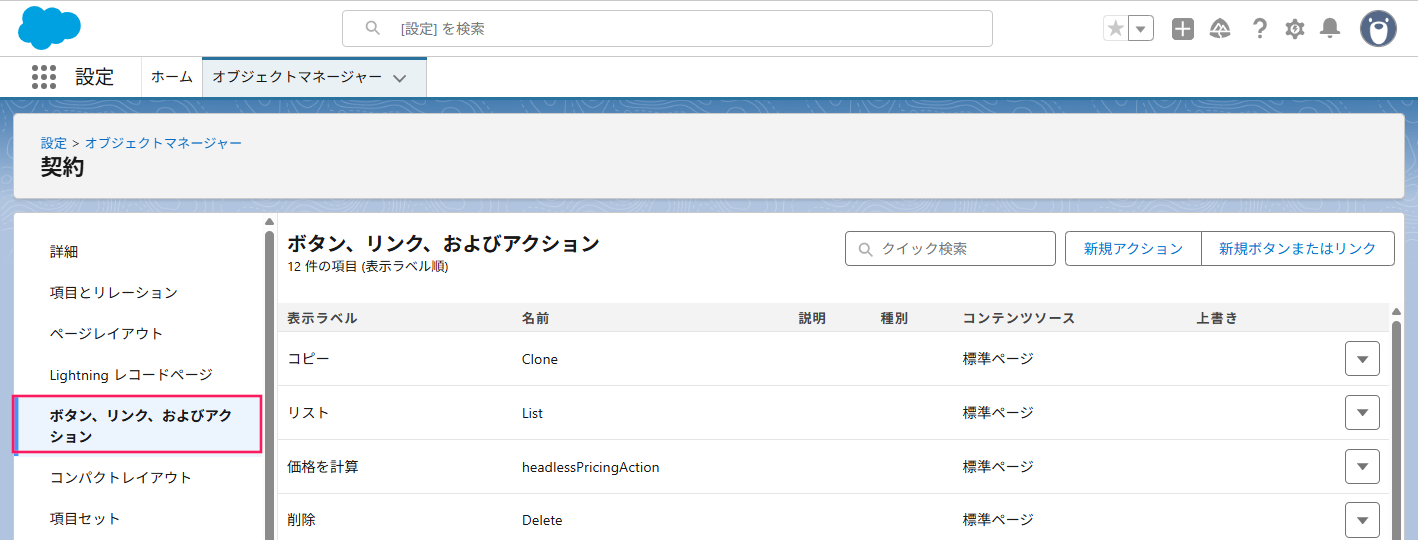
Task: Open the App Launcher dots grid
Action: [44, 77]
